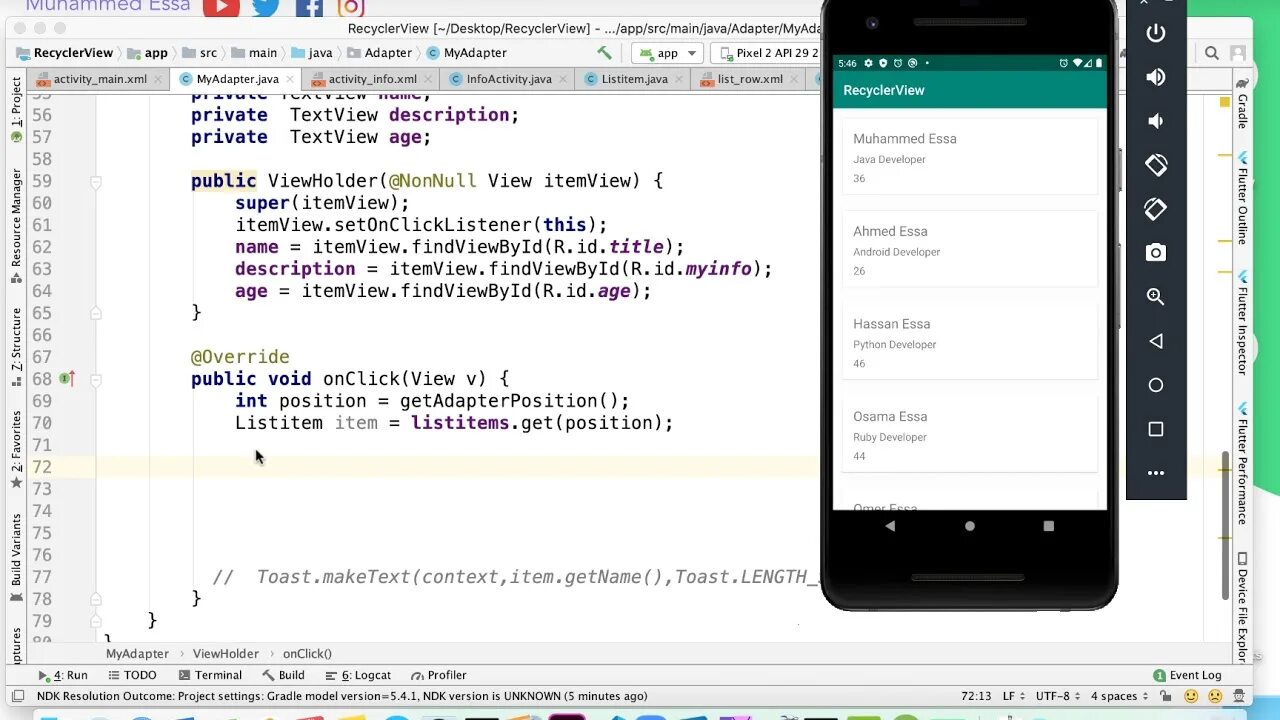Switch to the Listitem.java tab
The image size is (1280, 720).
634,79
